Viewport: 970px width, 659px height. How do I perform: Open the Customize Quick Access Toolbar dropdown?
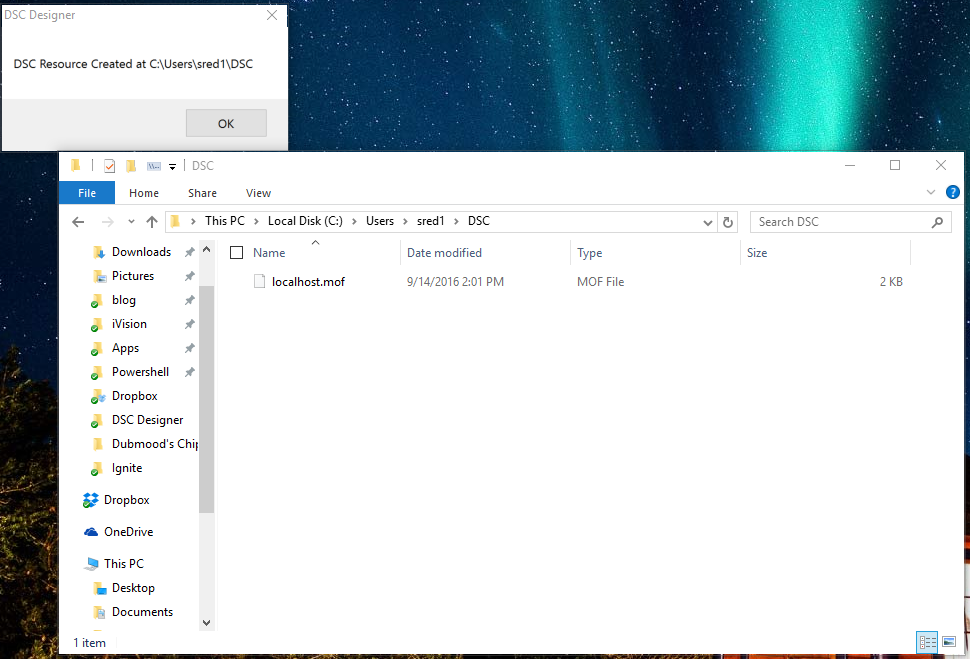(173, 166)
